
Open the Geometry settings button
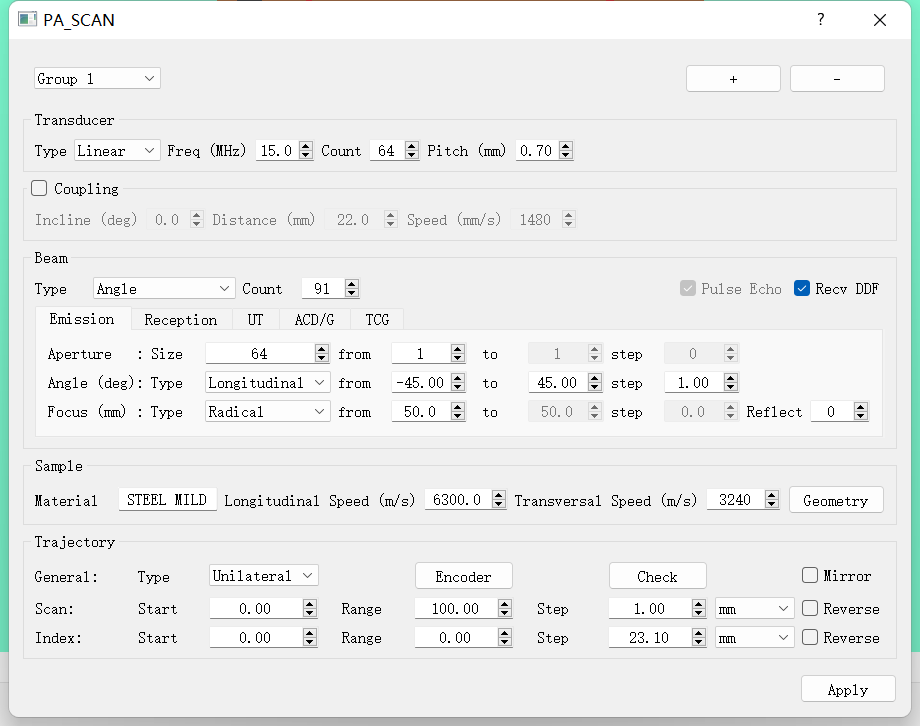[836, 500]
